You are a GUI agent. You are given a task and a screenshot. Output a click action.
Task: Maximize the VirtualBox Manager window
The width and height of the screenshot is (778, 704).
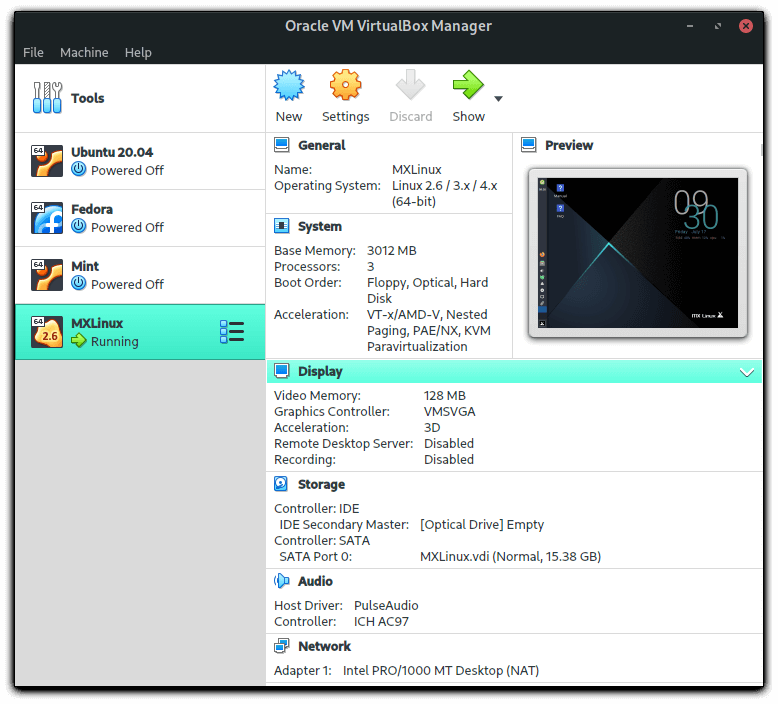coord(718,26)
